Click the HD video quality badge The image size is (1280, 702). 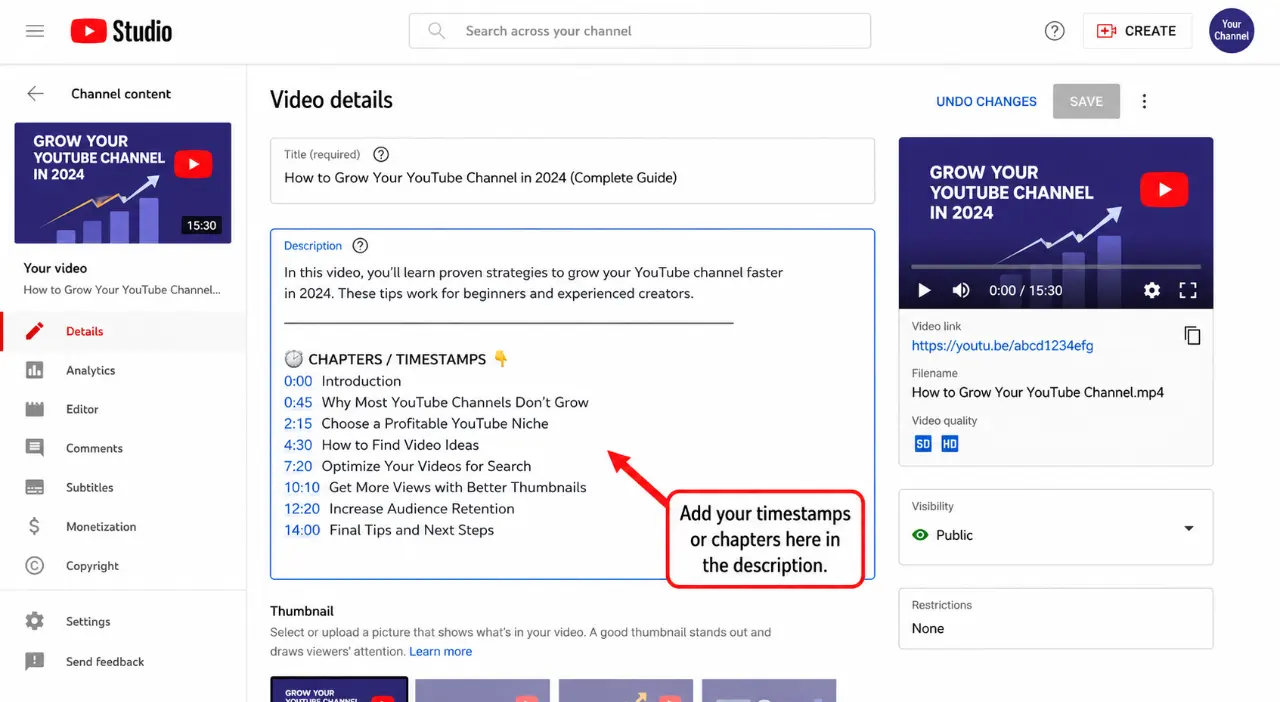pyautogui.click(x=950, y=443)
